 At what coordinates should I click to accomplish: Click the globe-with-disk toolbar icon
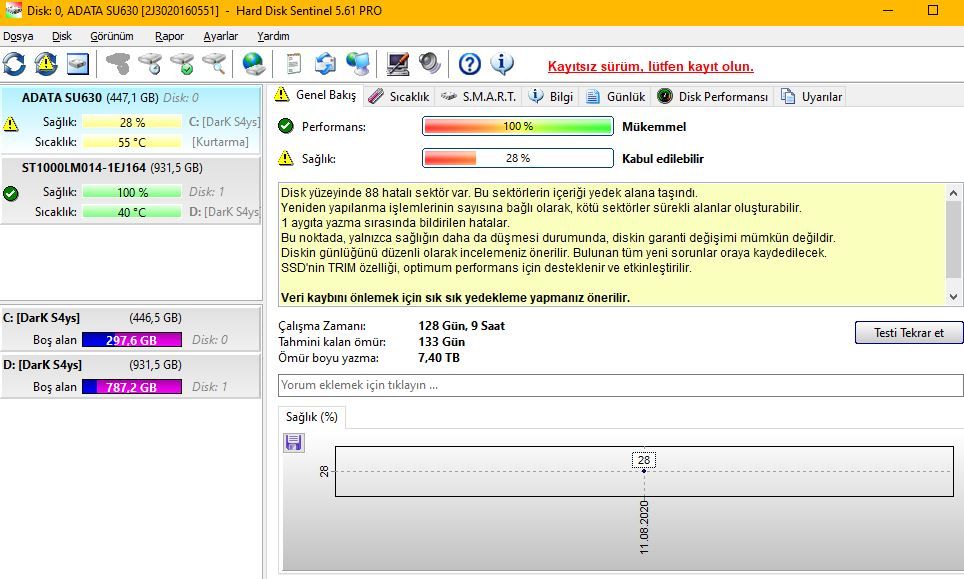[x=253, y=64]
